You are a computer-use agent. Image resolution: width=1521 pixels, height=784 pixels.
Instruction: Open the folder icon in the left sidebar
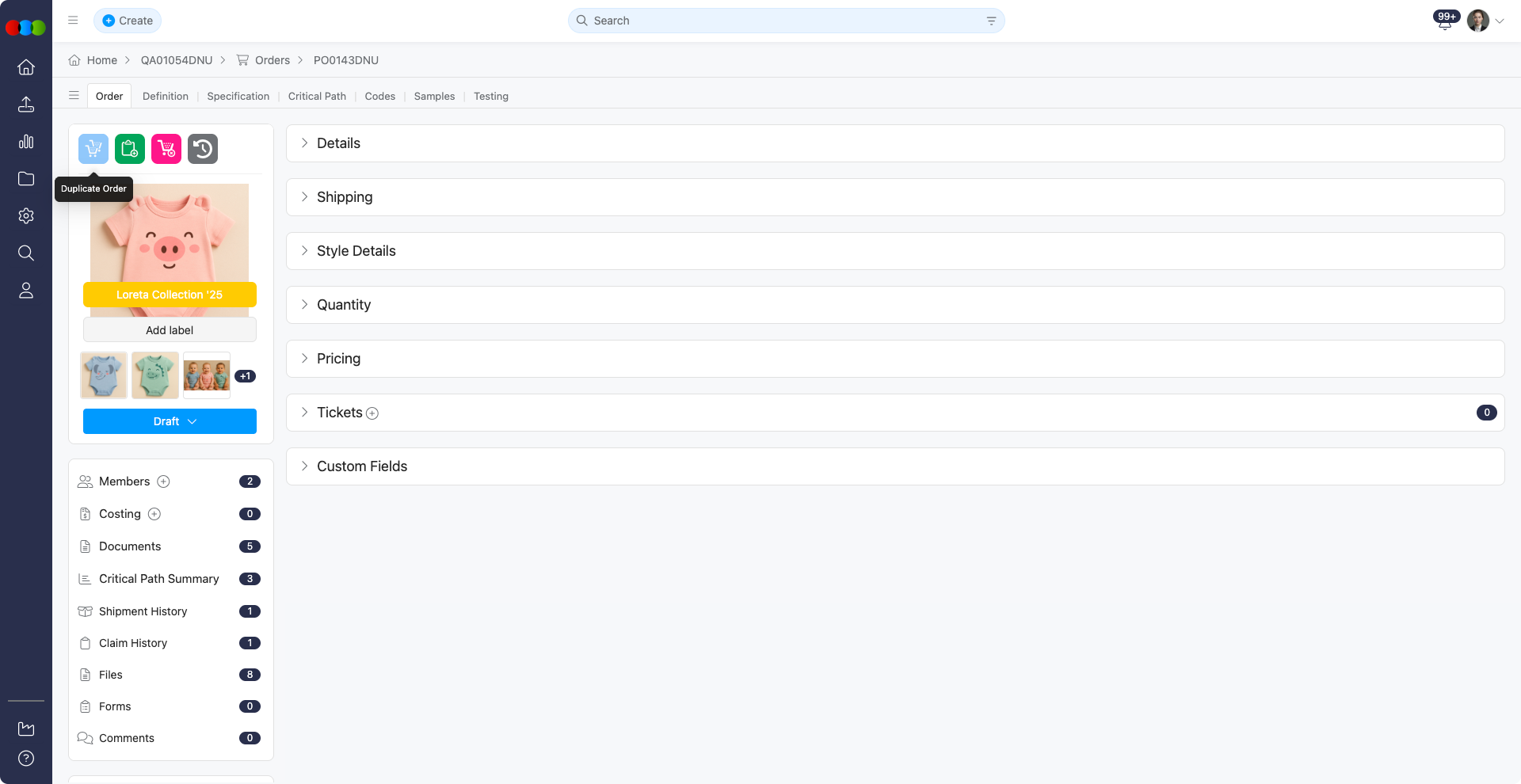tap(26, 179)
